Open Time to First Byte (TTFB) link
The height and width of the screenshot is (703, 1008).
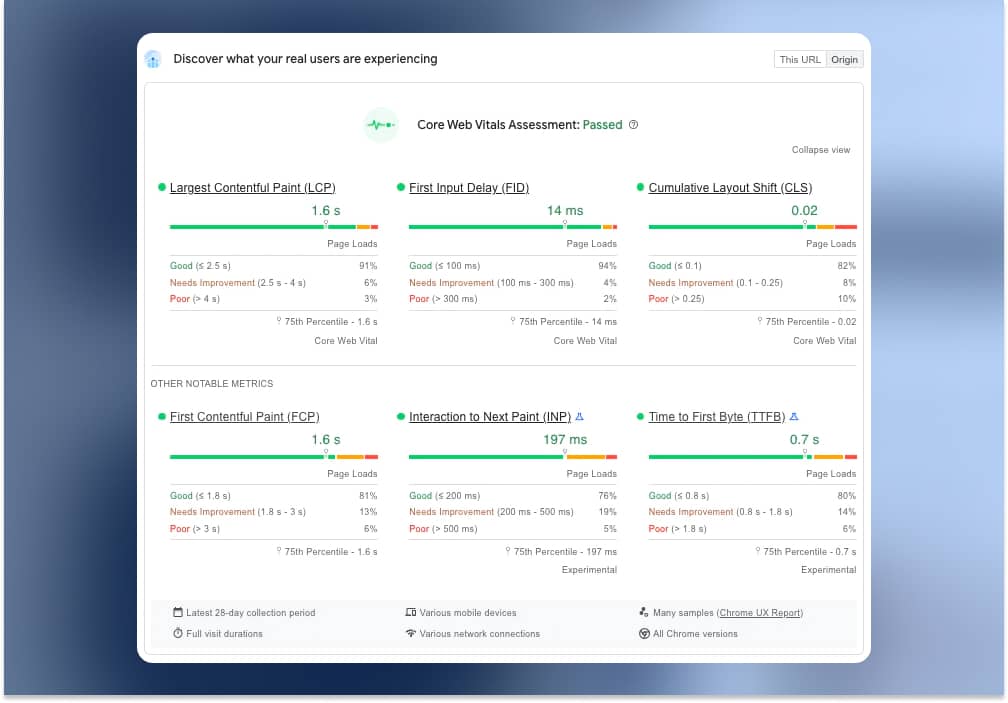tap(717, 416)
